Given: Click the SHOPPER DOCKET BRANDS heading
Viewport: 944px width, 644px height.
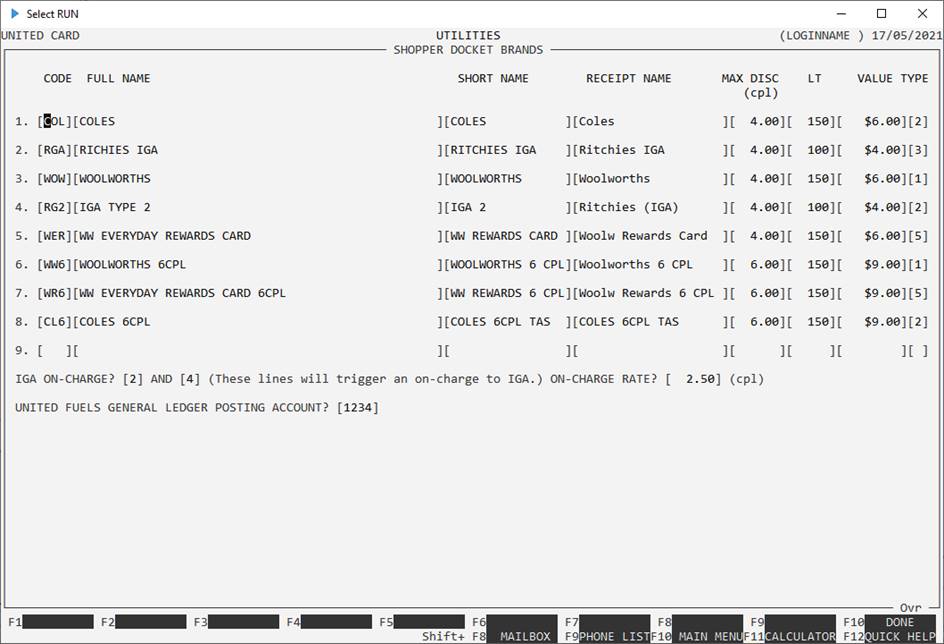Looking at the screenshot, I should (468, 49).
